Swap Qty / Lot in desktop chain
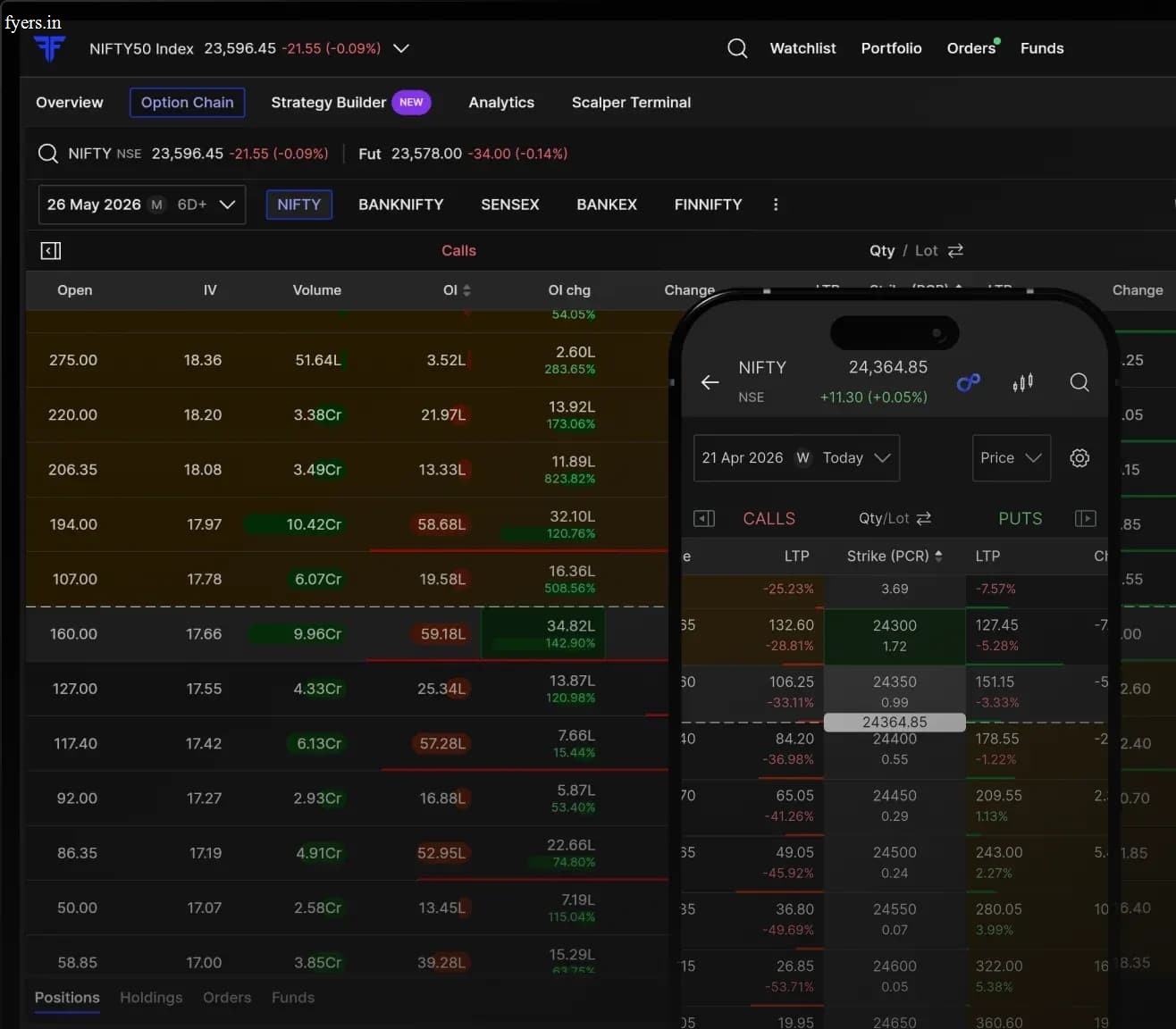The width and height of the screenshot is (1176, 1029). (955, 251)
